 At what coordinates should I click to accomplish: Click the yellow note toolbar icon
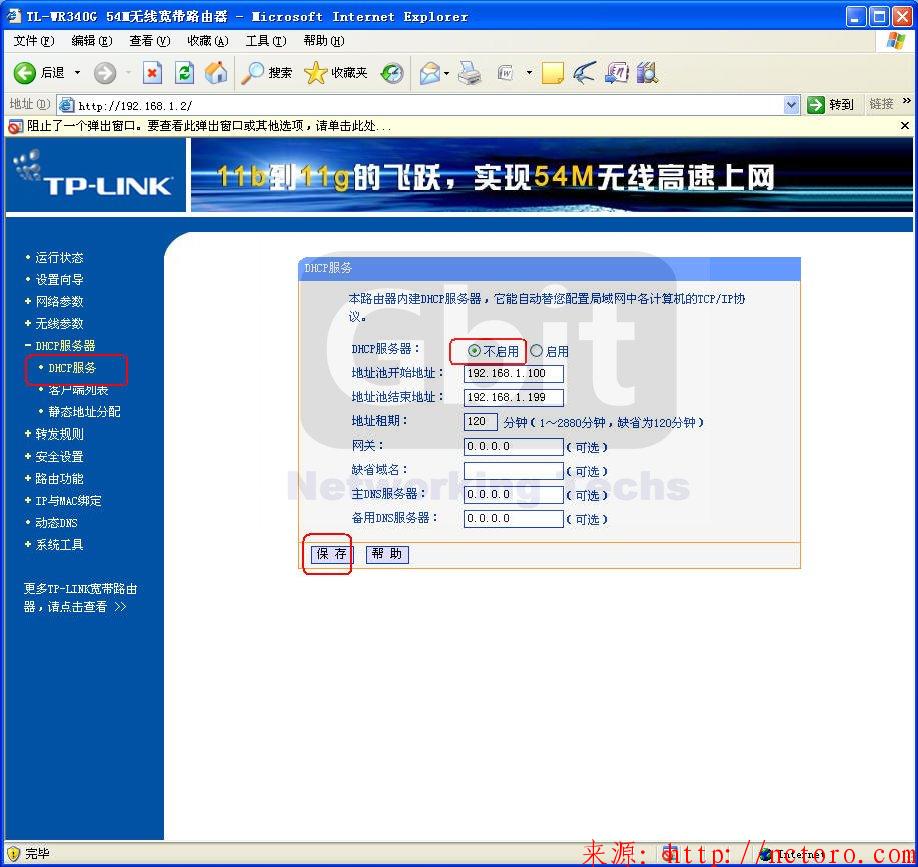pos(552,73)
